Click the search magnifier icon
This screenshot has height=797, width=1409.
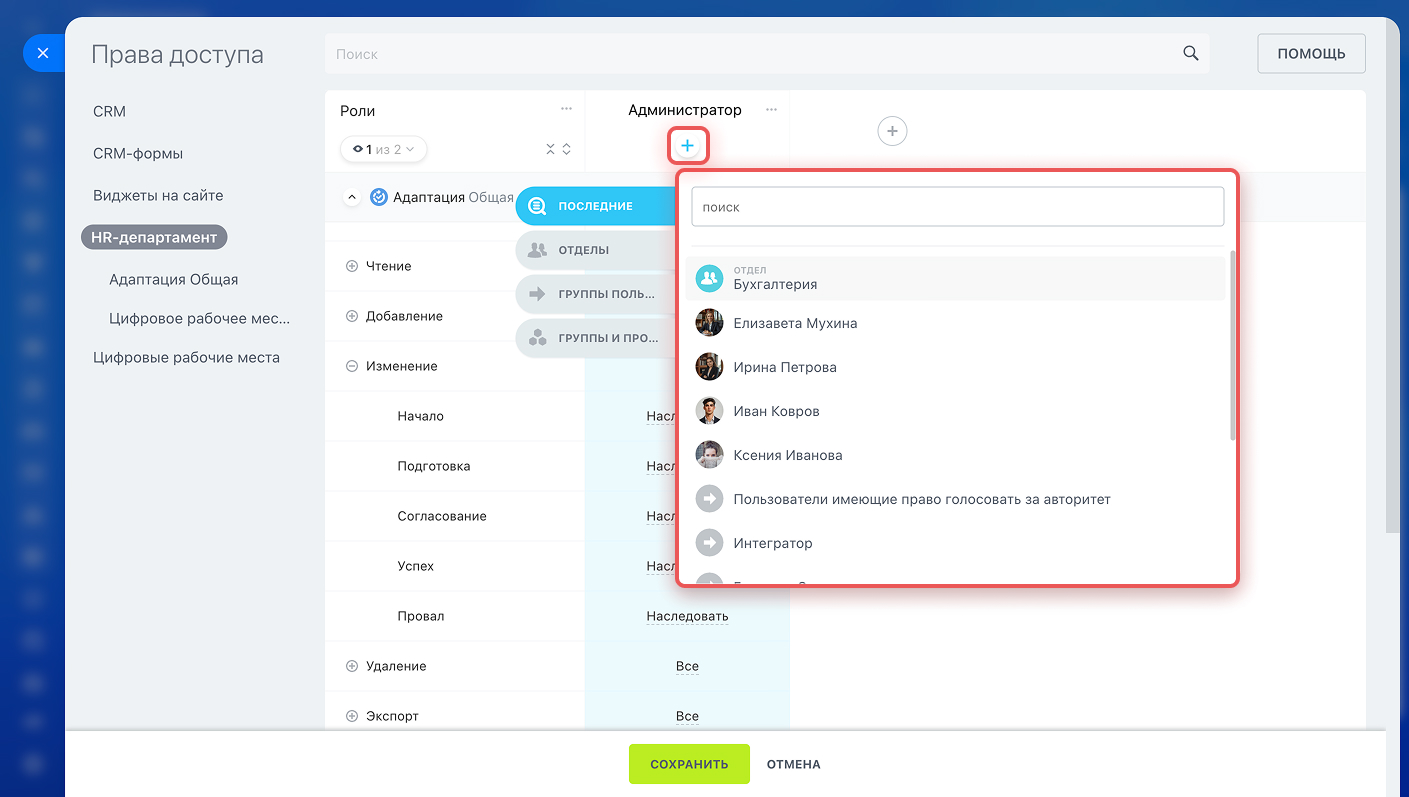(x=1190, y=54)
